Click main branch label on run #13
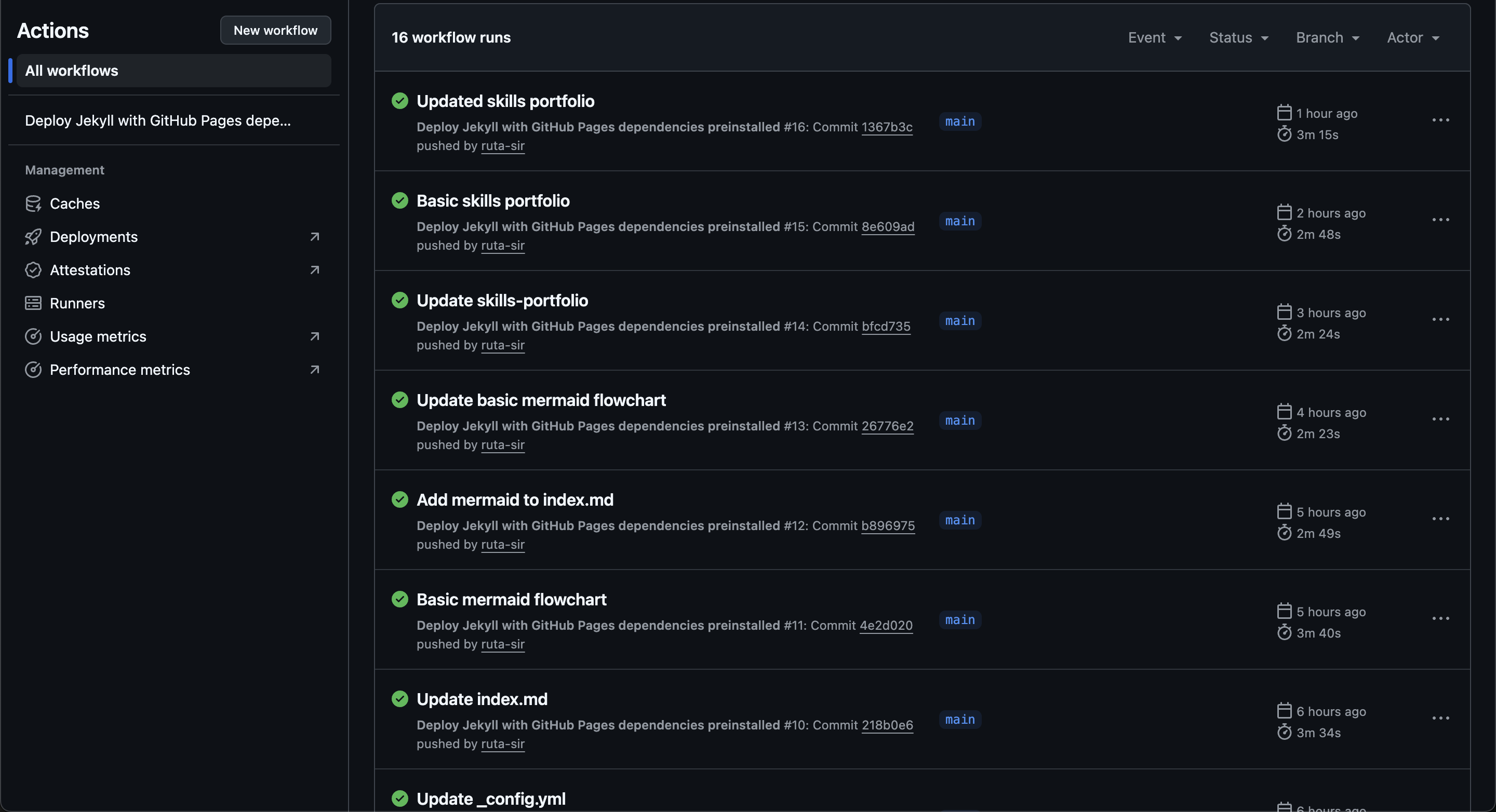This screenshot has width=1496, height=812. (x=960, y=420)
